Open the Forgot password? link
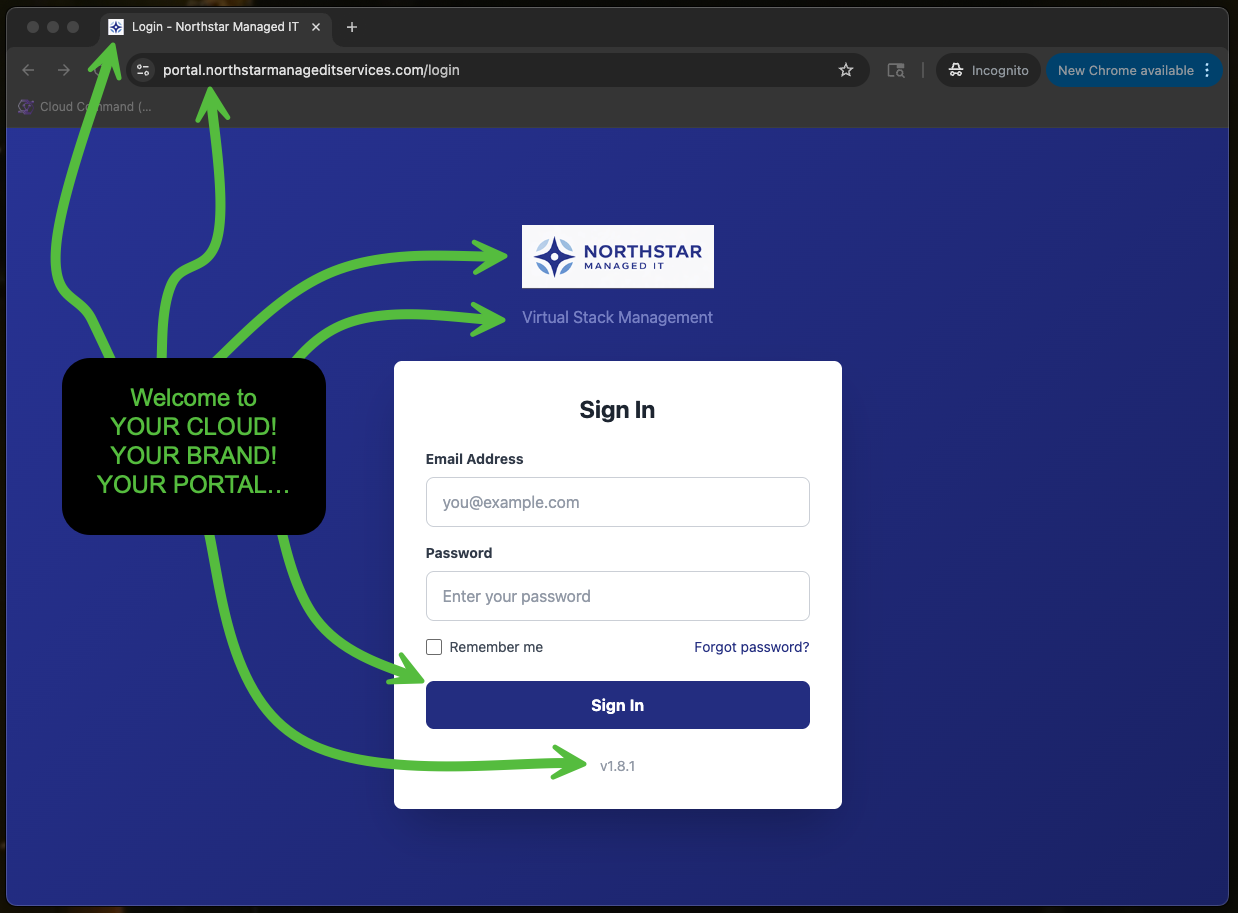This screenshot has width=1238, height=913. click(x=751, y=647)
